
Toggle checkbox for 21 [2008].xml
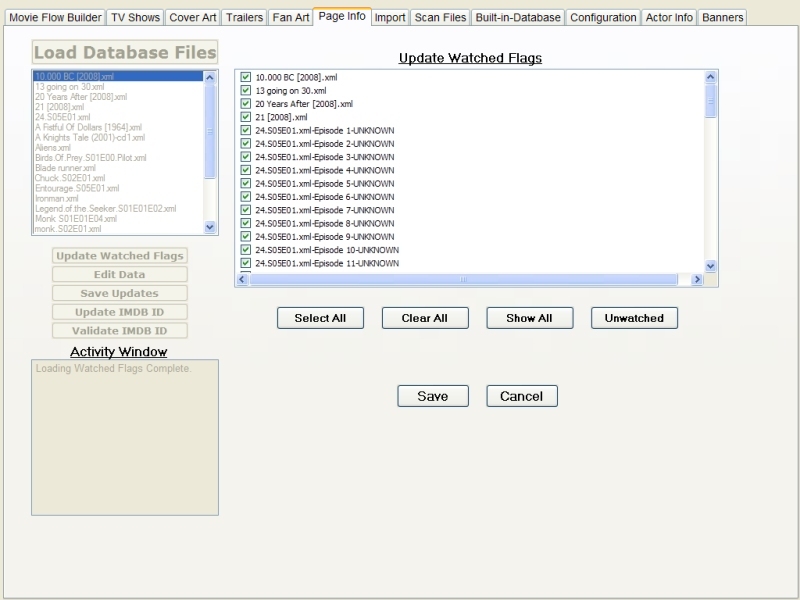(x=245, y=117)
